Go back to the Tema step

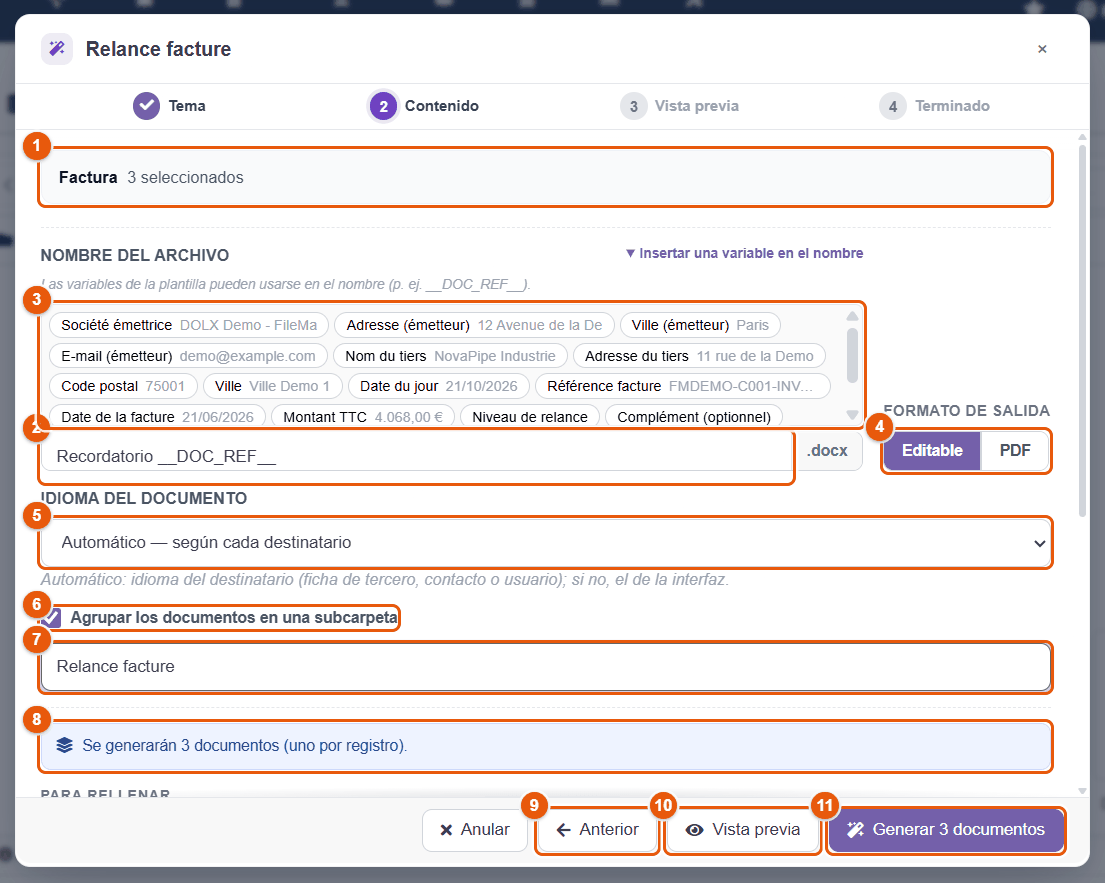coord(169,106)
